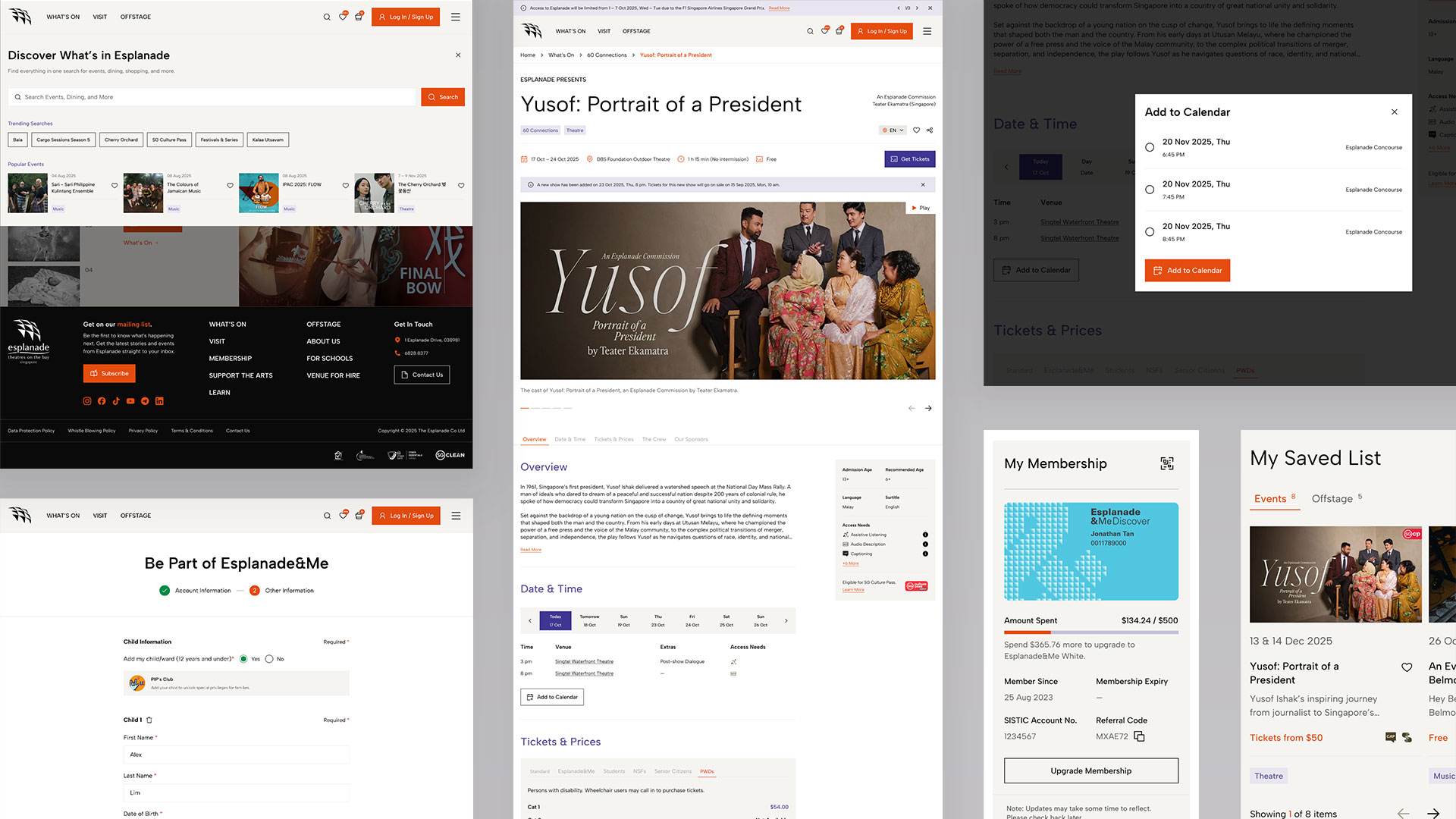Click the heart on the Yusof saved list card

[x=1407, y=667]
